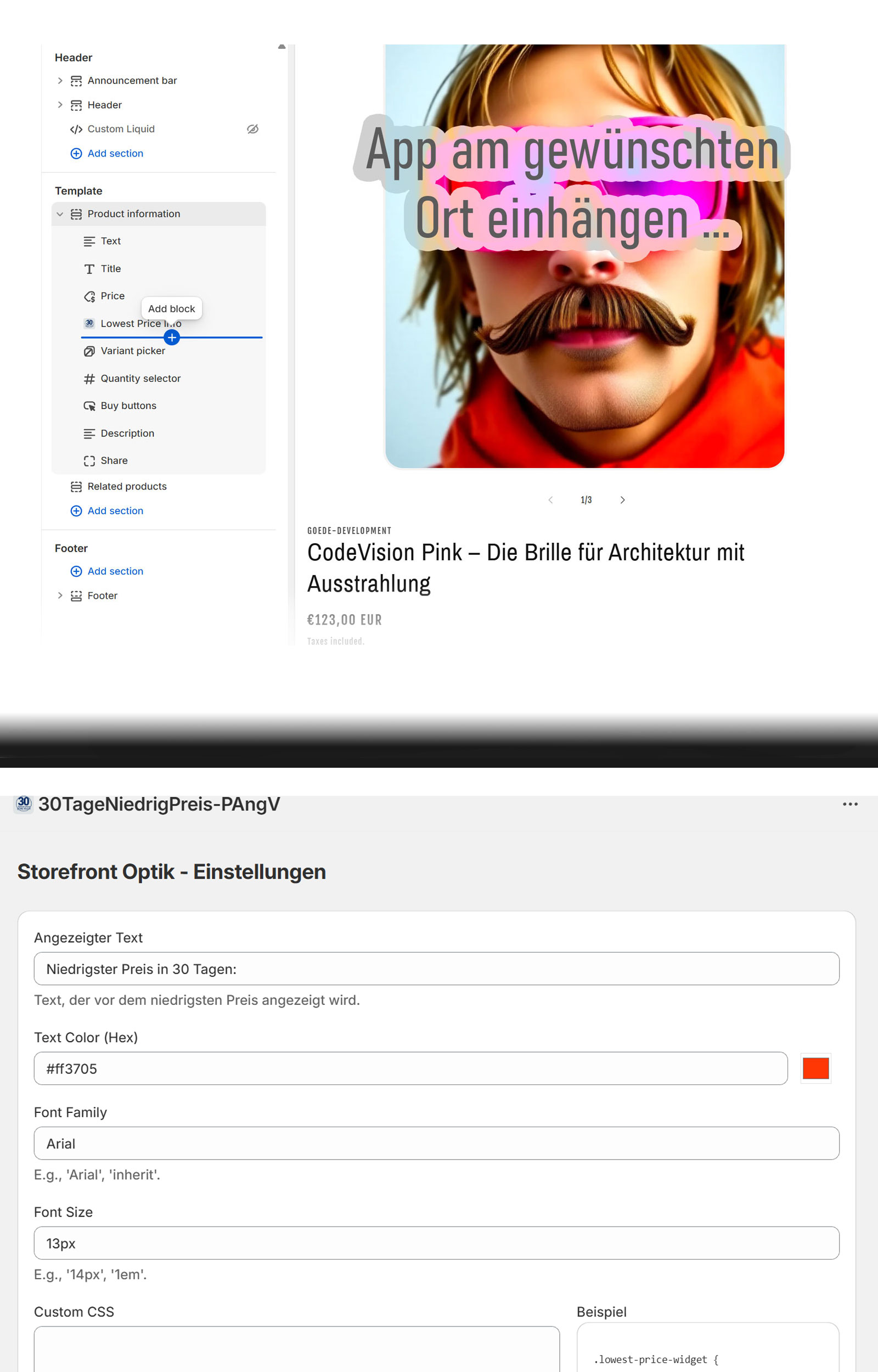Click the Share block icon

tap(89, 460)
